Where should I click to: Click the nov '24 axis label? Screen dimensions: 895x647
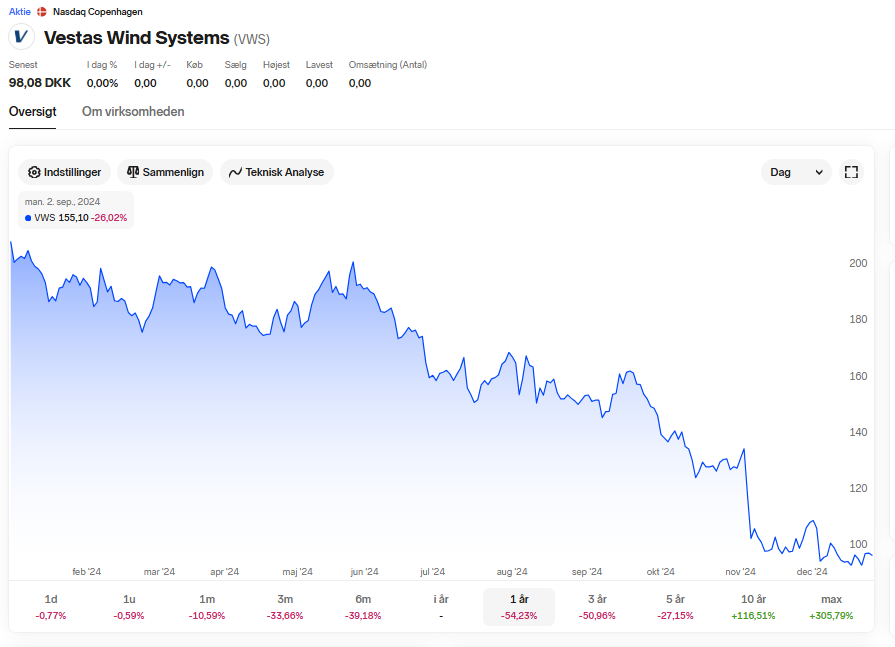pos(740,572)
